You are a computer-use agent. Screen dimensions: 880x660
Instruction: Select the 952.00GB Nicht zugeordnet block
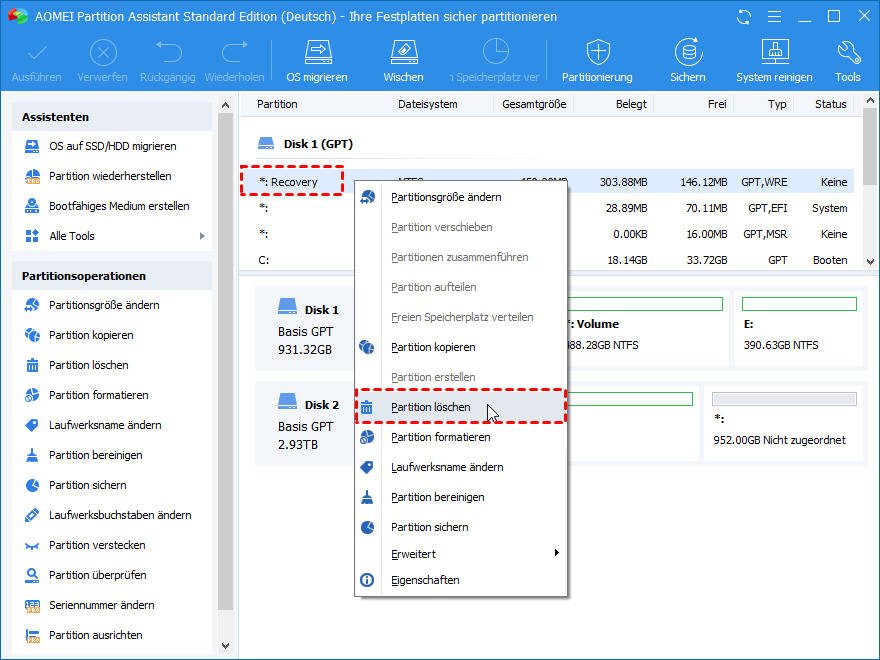tap(783, 425)
